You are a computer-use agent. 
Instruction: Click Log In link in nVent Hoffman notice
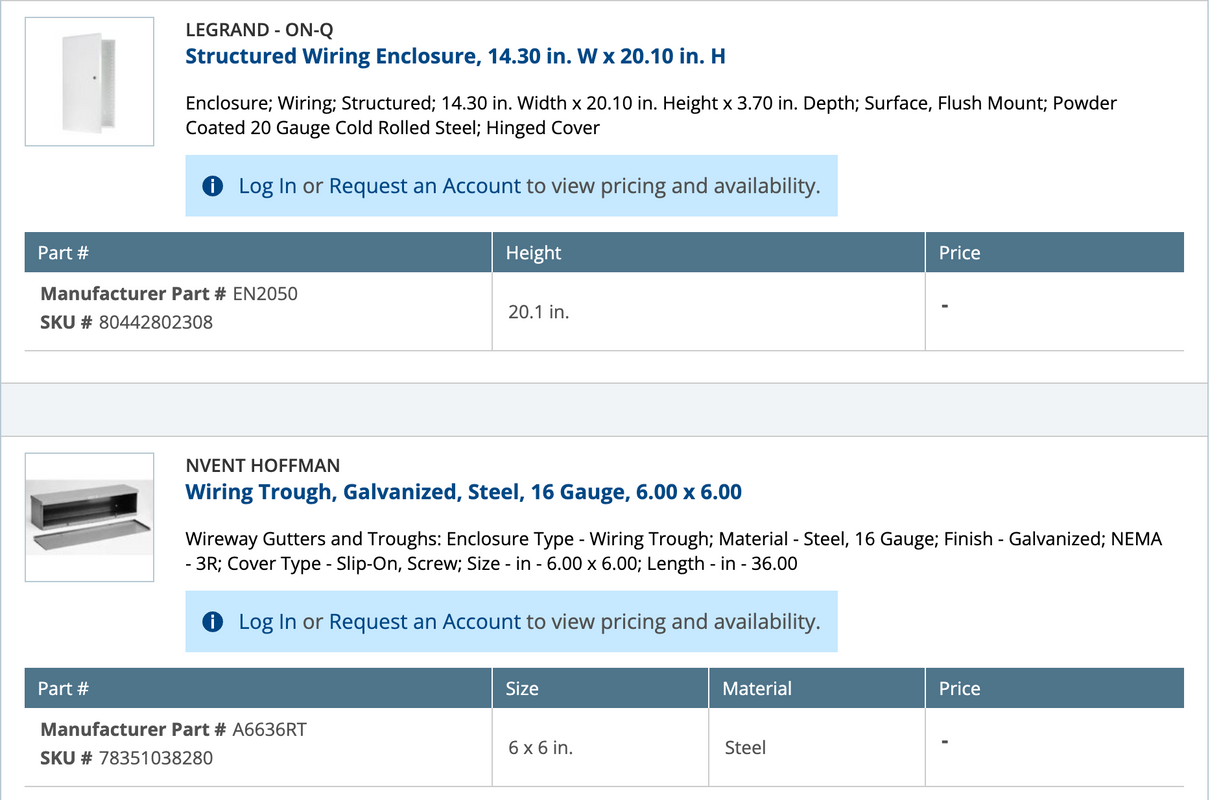click(x=267, y=622)
